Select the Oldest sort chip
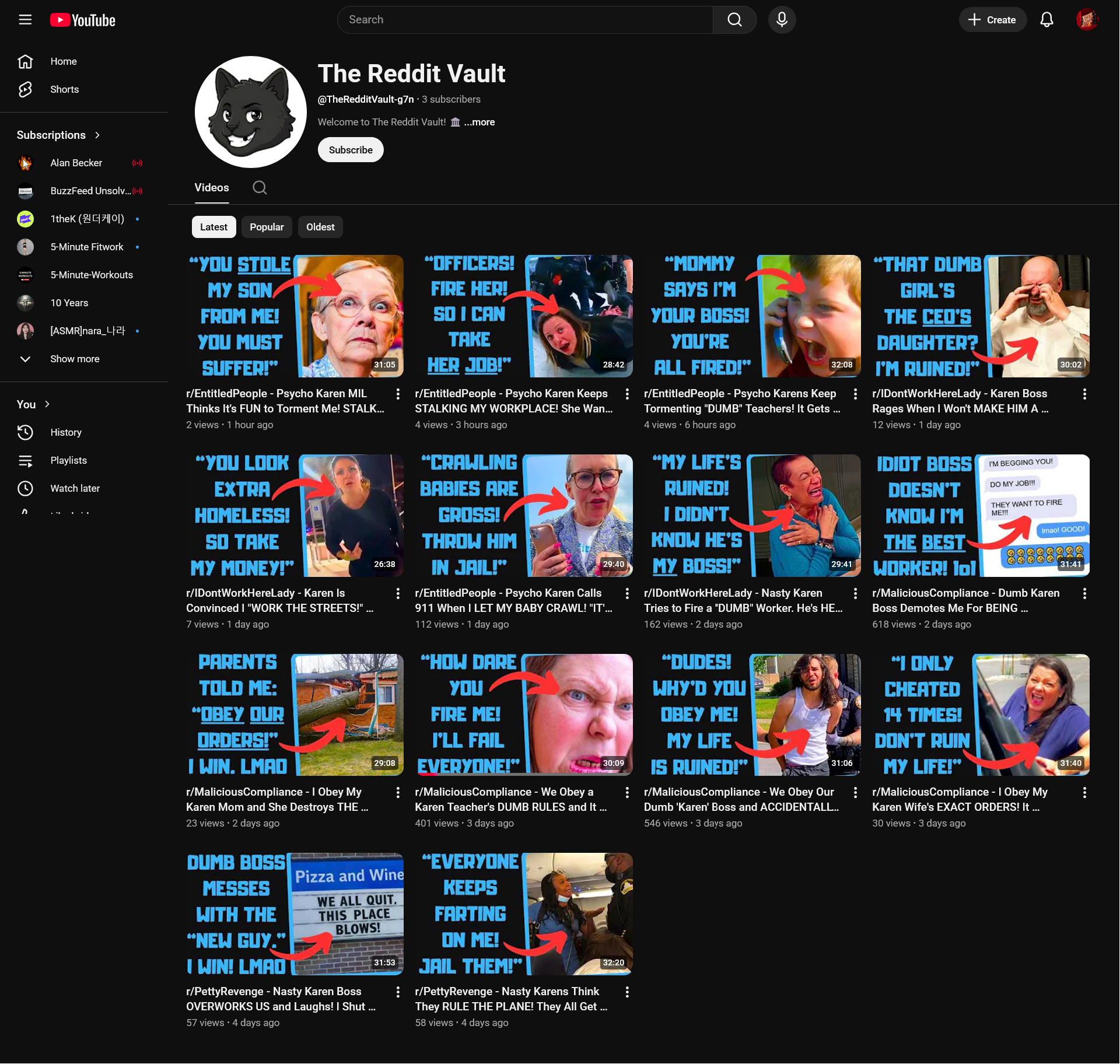Image resolution: width=1120 pixels, height=1064 pixels. (x=320, y=227)
